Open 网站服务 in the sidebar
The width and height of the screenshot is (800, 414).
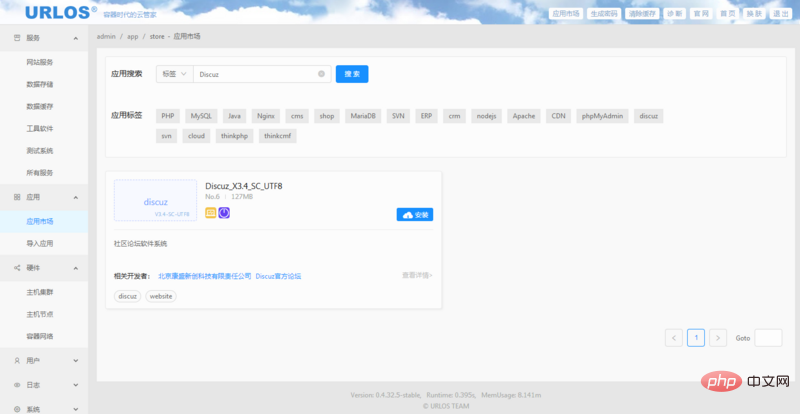(40, 62)
